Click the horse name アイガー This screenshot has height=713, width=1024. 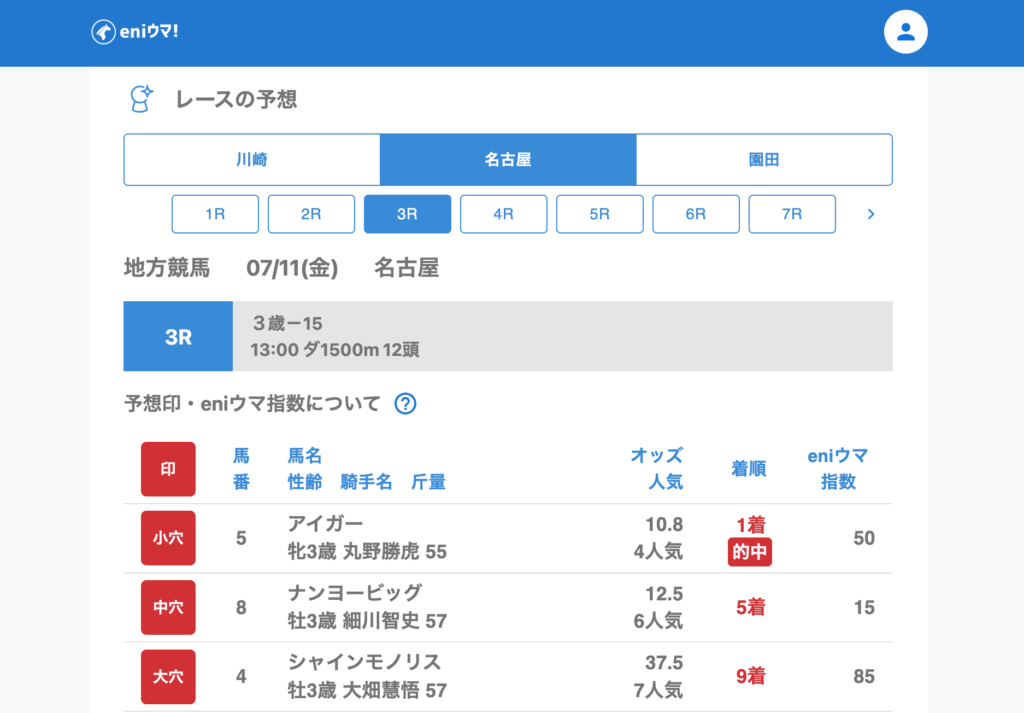pos(325,525)
